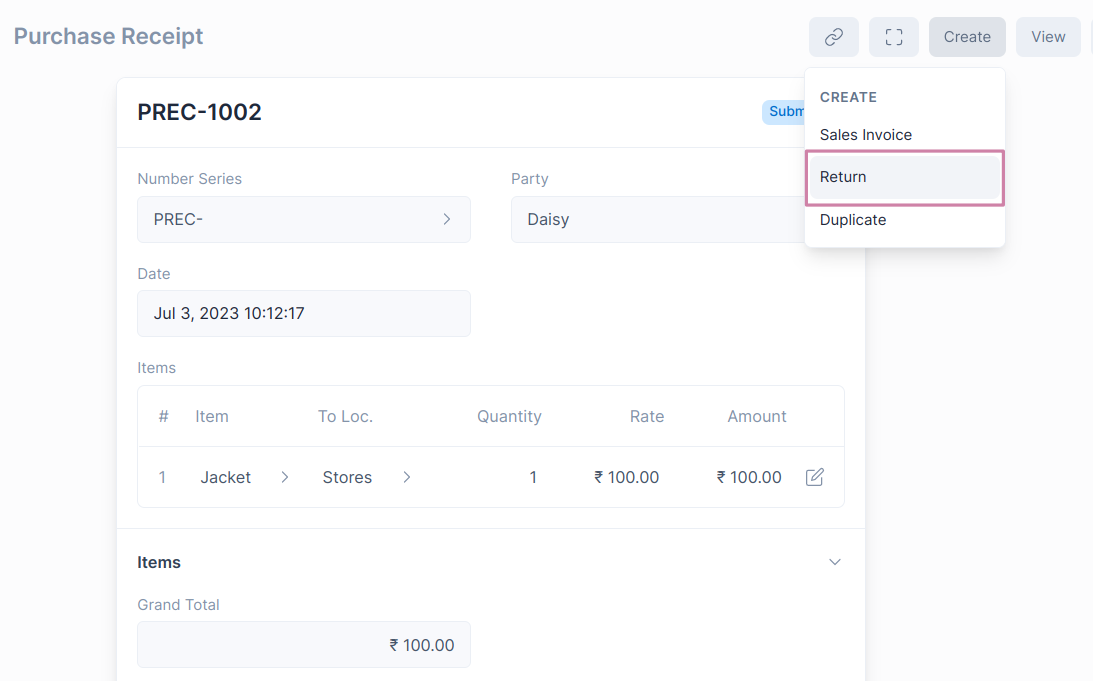This screenshot has width=1093, height=681.
Task: Click the fullscreen expand icon button
Action: 893,37
